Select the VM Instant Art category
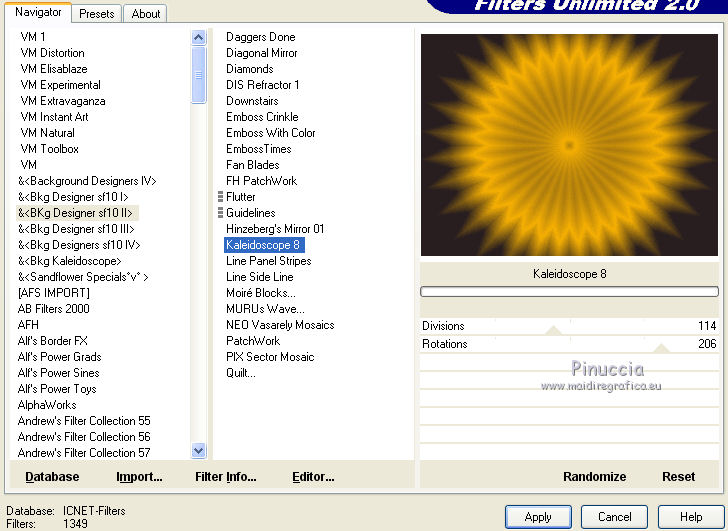This screenshot has height=531, width=728. tap(54, 117)
